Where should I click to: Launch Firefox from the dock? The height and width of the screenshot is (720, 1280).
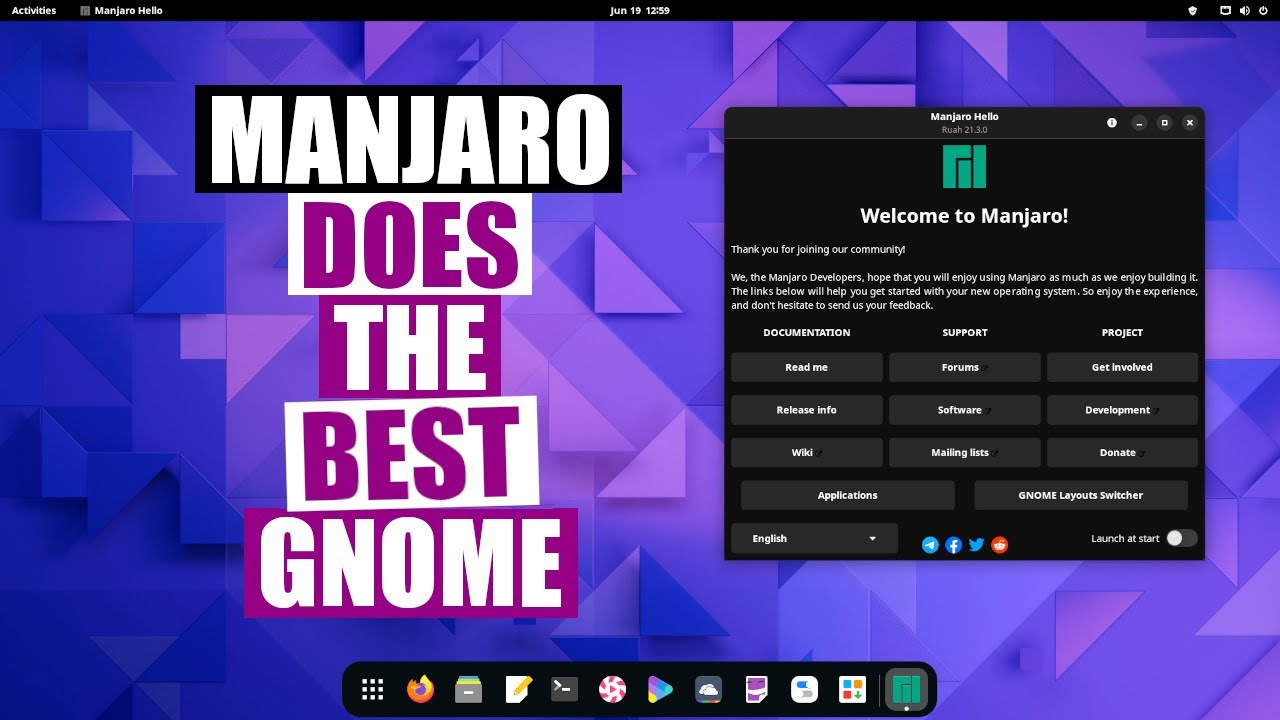[421, 689]
